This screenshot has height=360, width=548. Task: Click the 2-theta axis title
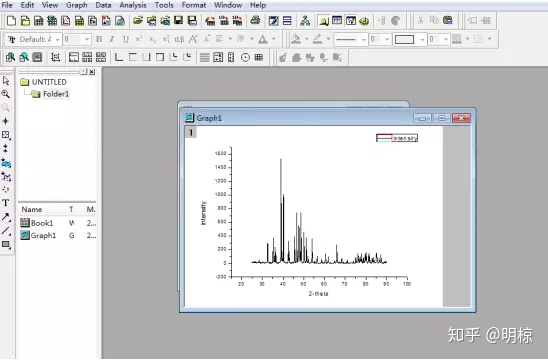coord(318,294)
